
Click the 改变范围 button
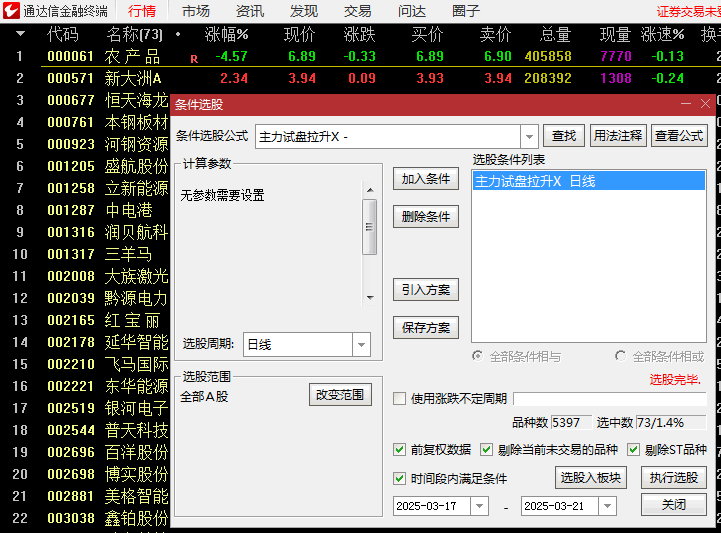pos(340,395)
